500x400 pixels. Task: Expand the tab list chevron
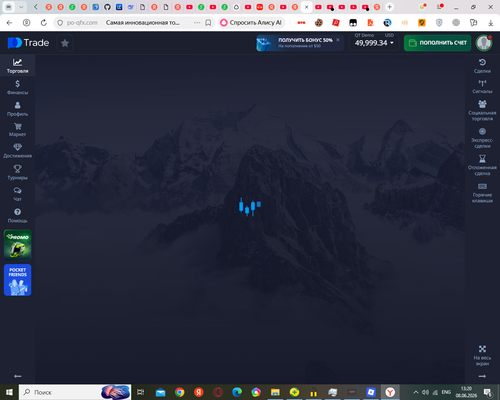click(x=21, y=7)
